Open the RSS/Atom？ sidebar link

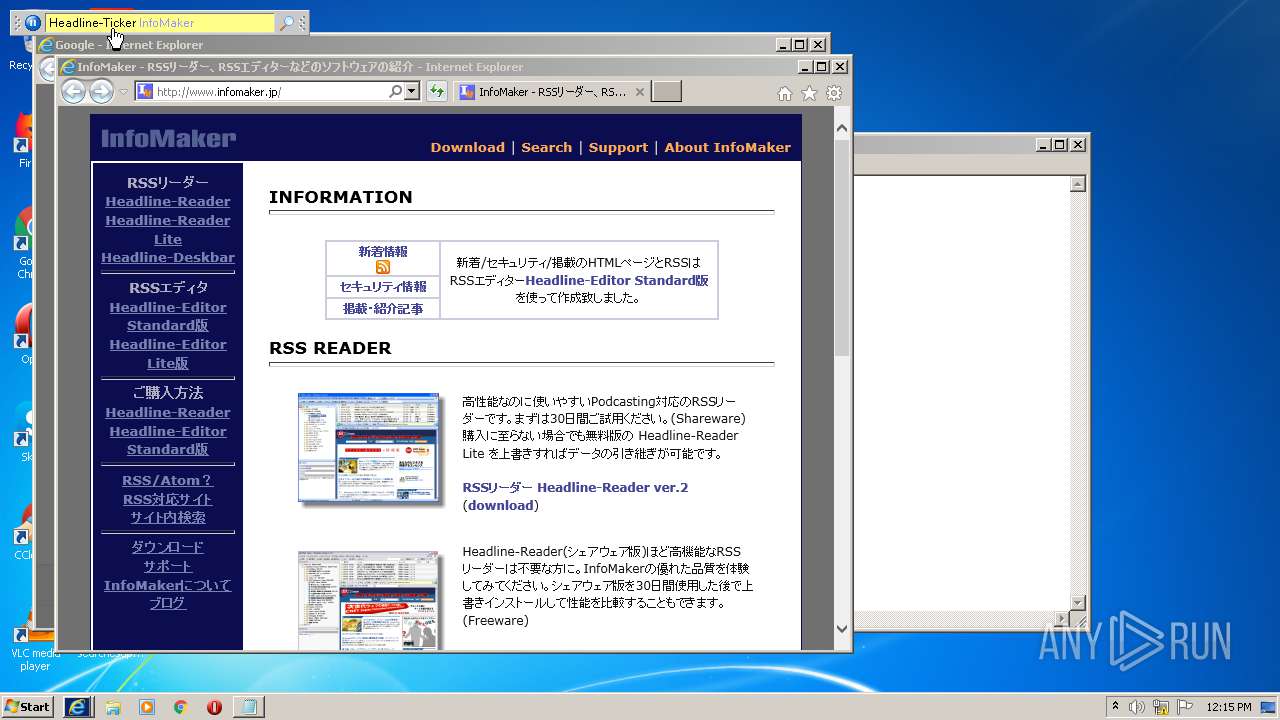pyautogui.click(x=168, y=480)
